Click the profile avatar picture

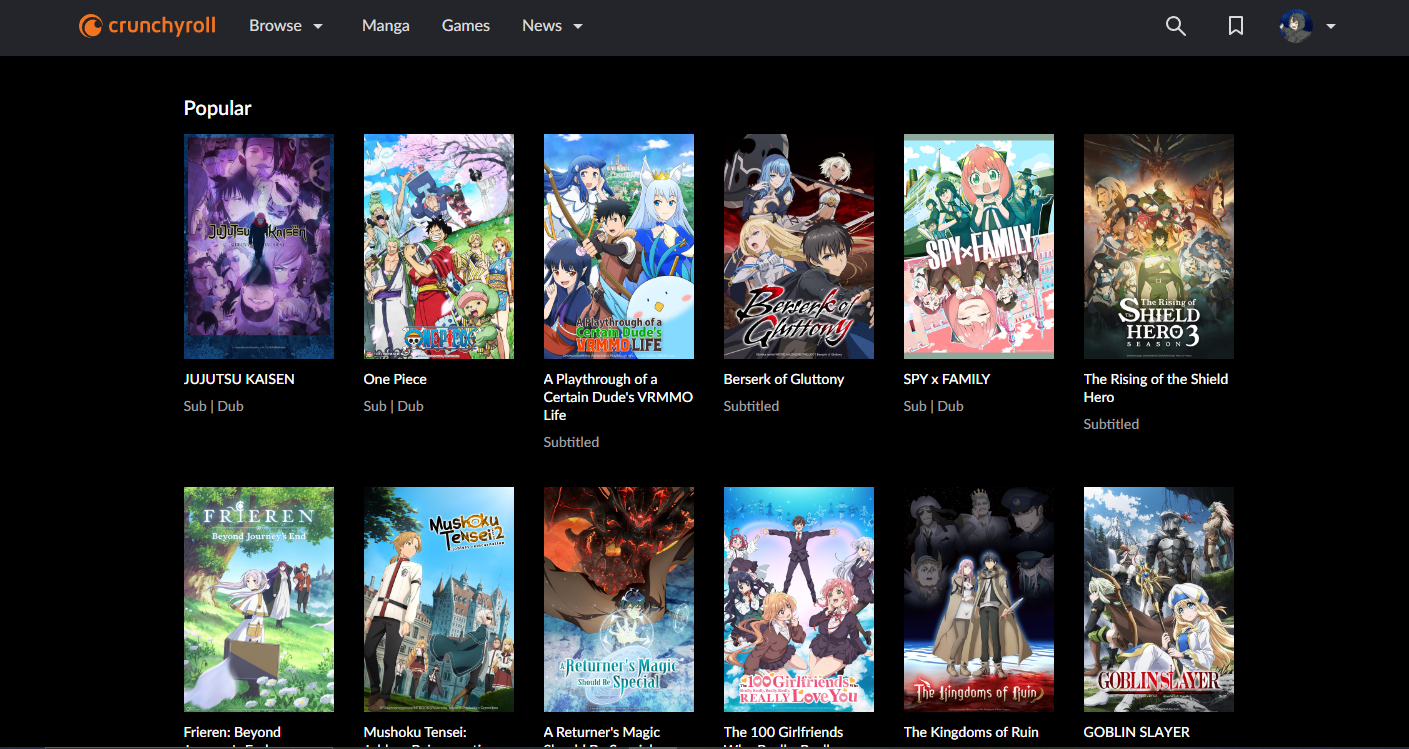1296,26
